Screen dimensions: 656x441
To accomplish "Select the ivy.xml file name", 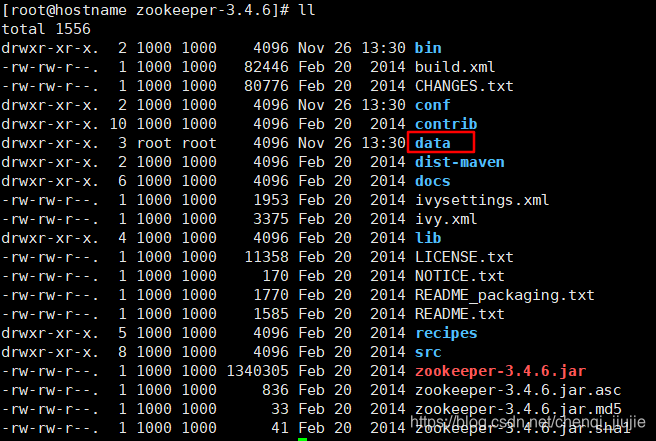I will [x=446, y=219].
